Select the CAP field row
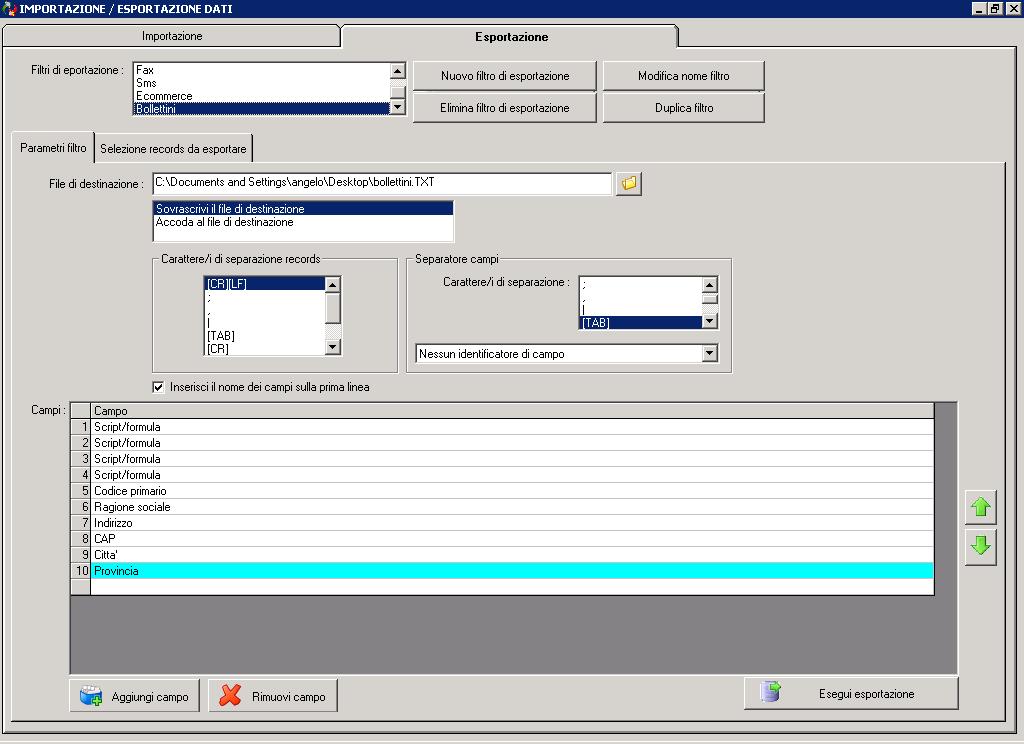The height and width of the screenshot is (744, 1024). [512, 539]
